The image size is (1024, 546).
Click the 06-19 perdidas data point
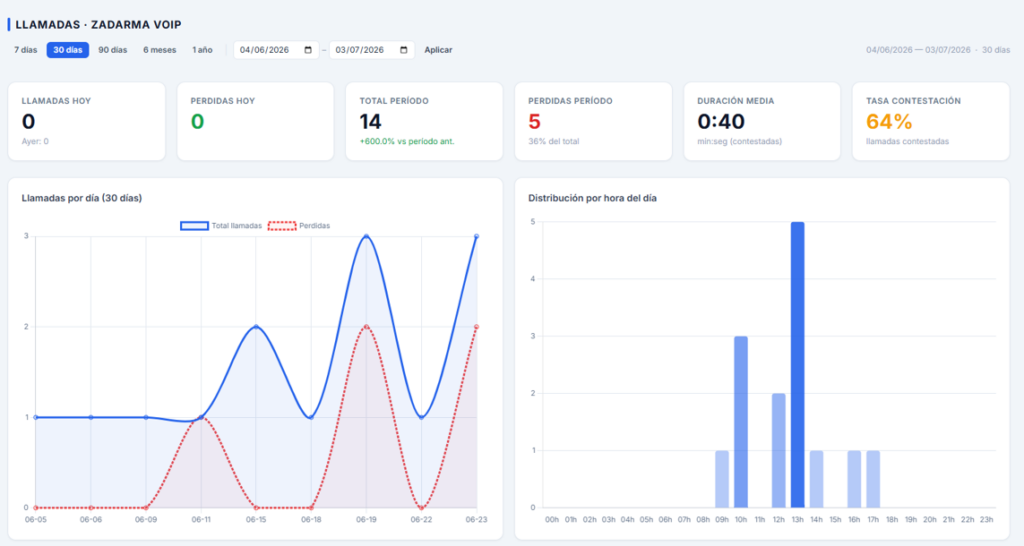pyautogui.click(x=366, y=327)
